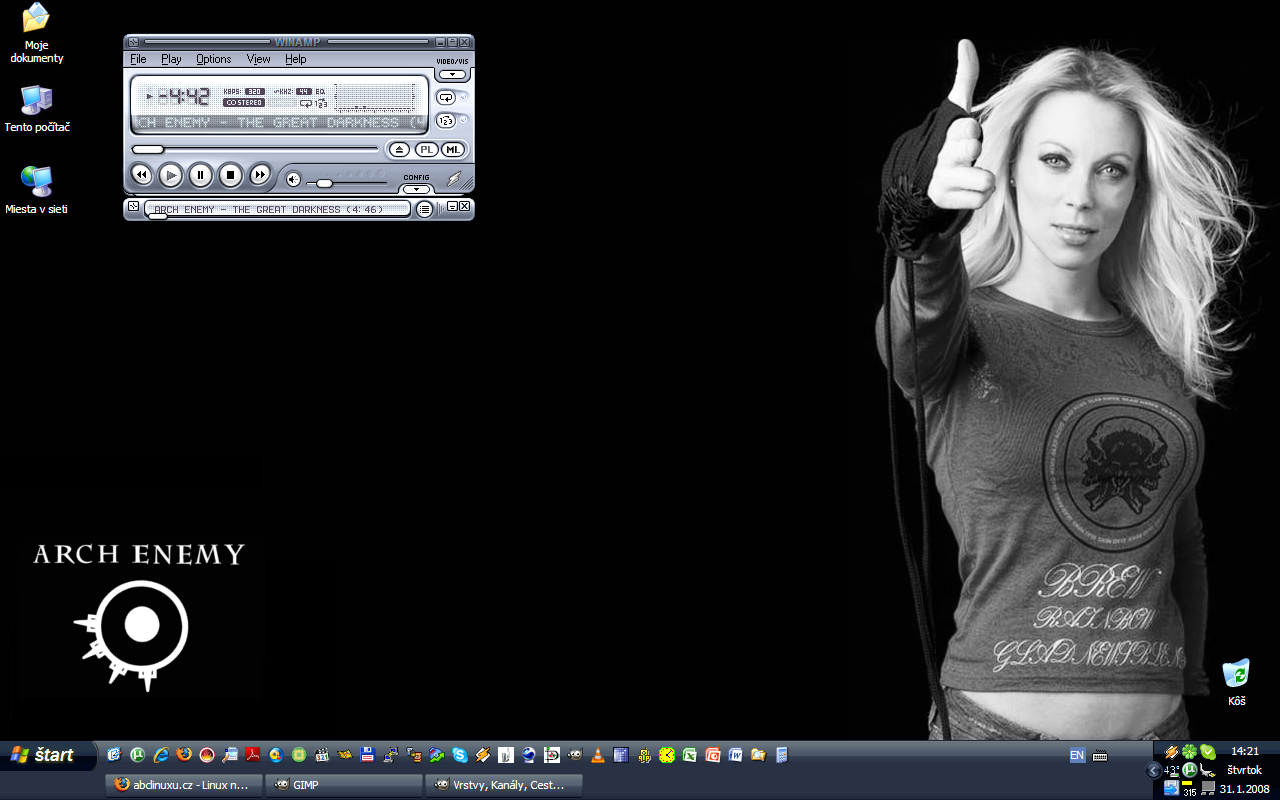Open Winamp's View menu
The width and height of the screenshot is (1280, 800).
(x=258, y=59)
